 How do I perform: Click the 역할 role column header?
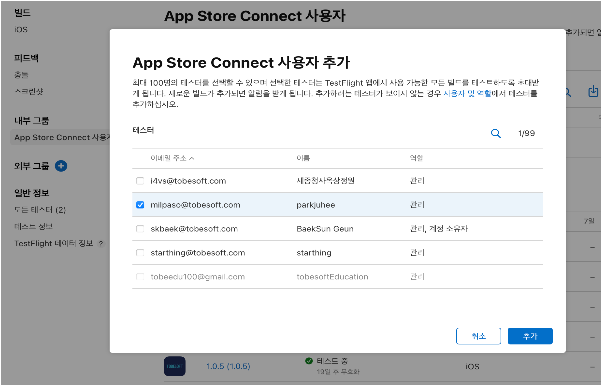[417, 158]
